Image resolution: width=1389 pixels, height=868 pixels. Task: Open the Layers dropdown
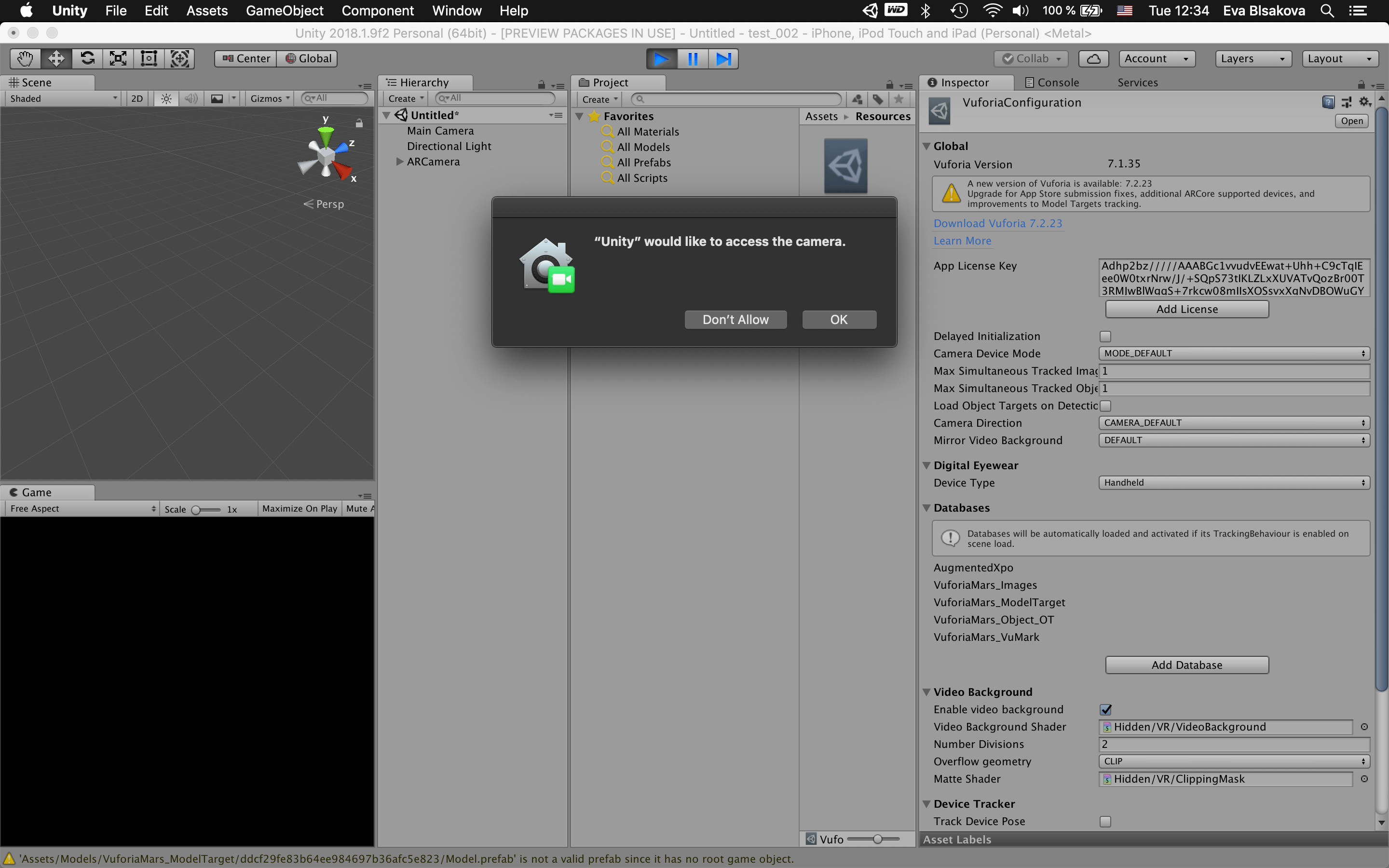(x=1253, y=58)
